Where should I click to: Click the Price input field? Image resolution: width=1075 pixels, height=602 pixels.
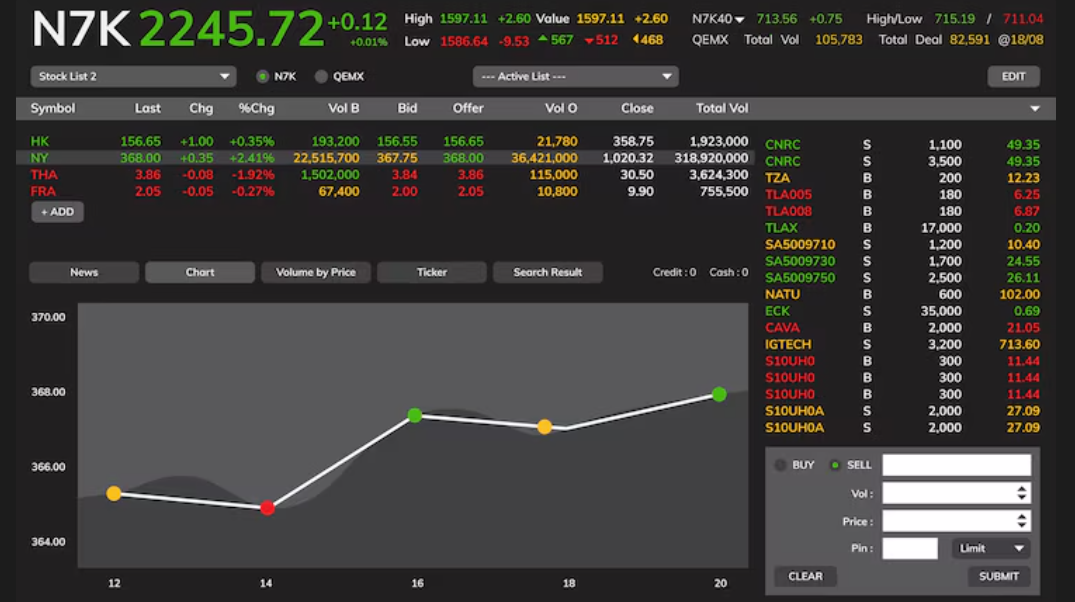(956, 521)
